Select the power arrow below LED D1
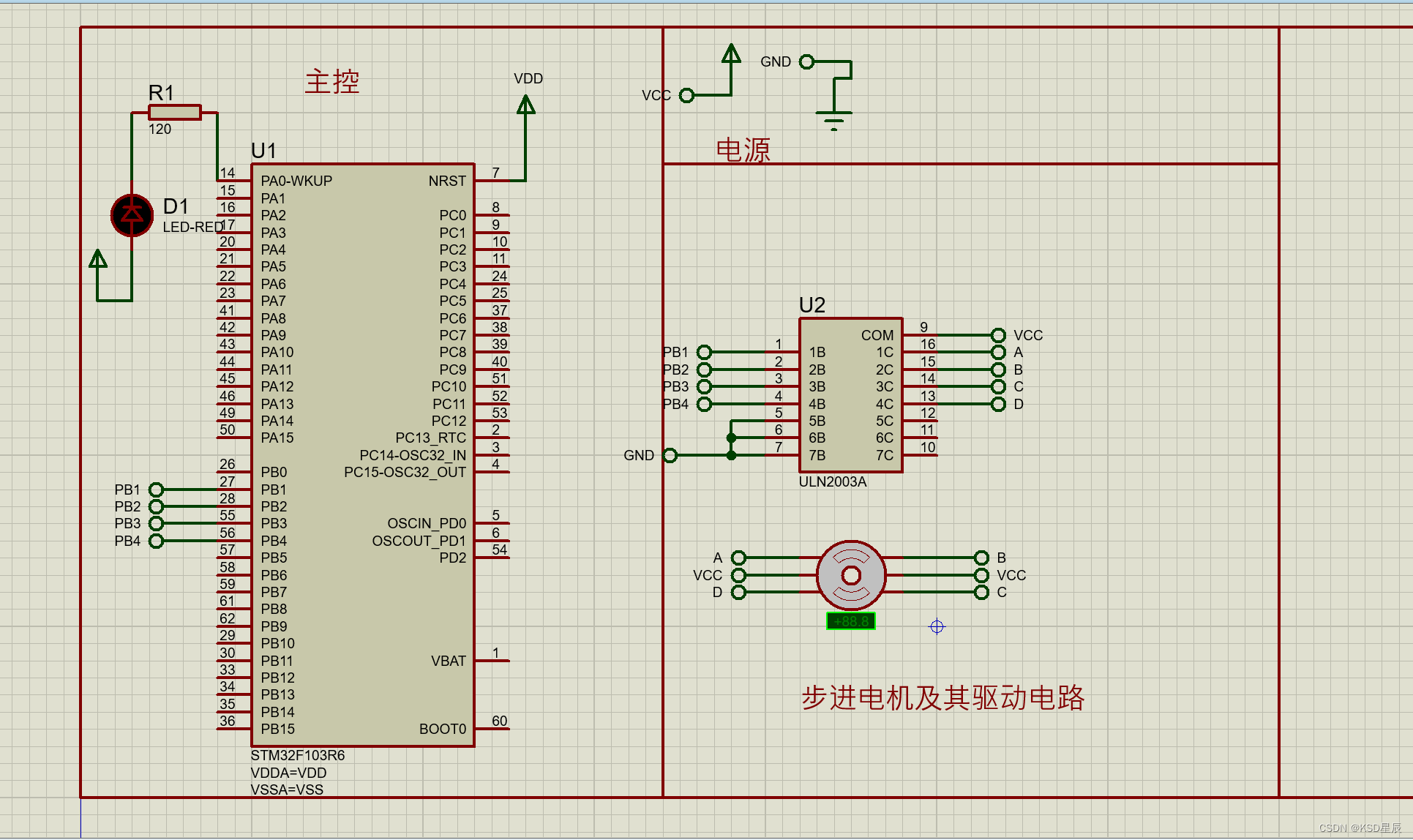 tap(98, 259)
